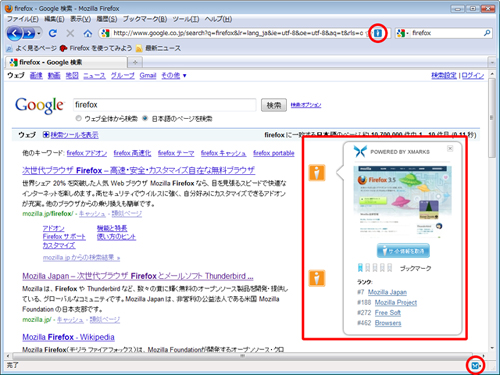Open the Mozilla Japan rank link in popup

[387, 292]
